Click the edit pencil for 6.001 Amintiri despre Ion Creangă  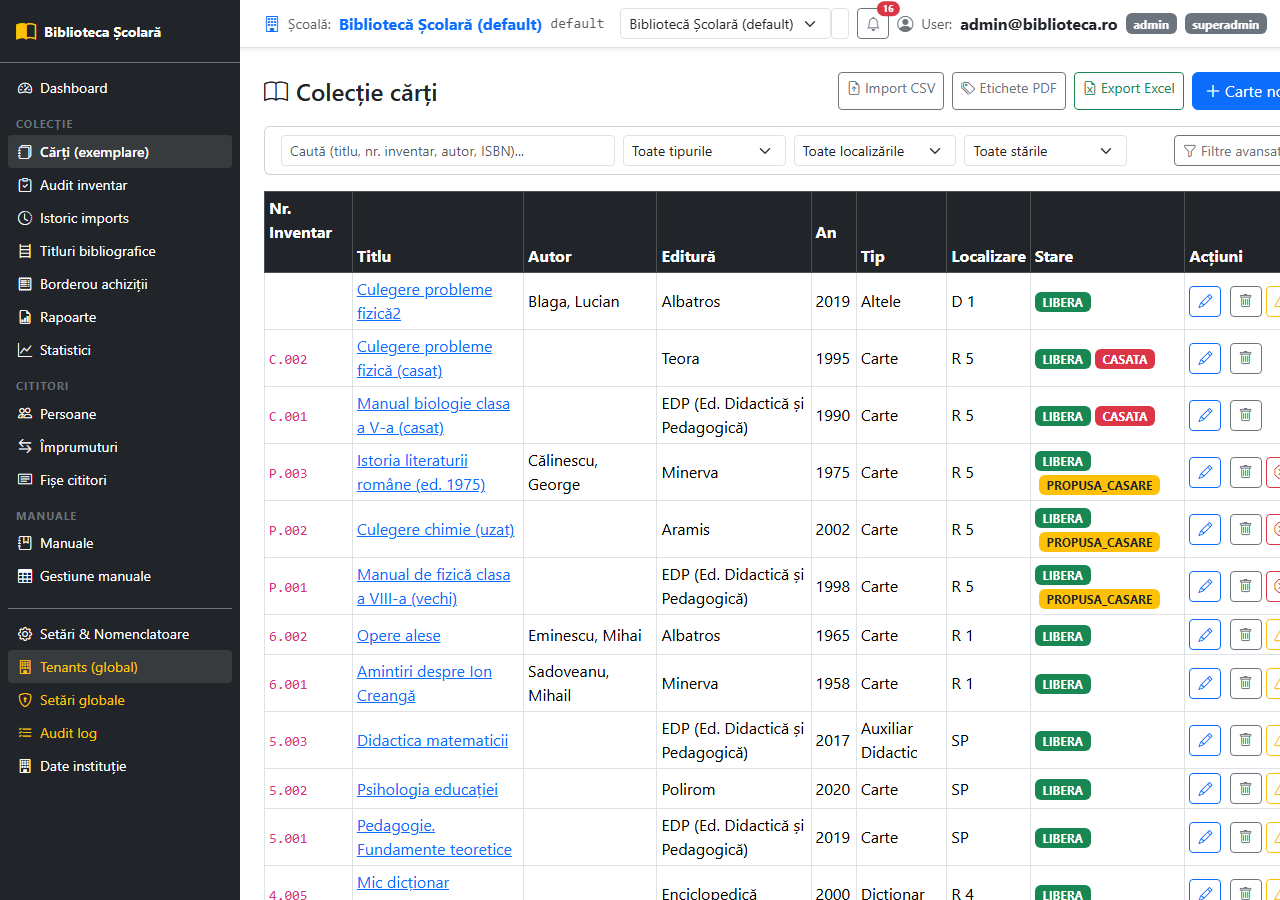tap(1205, 683)
